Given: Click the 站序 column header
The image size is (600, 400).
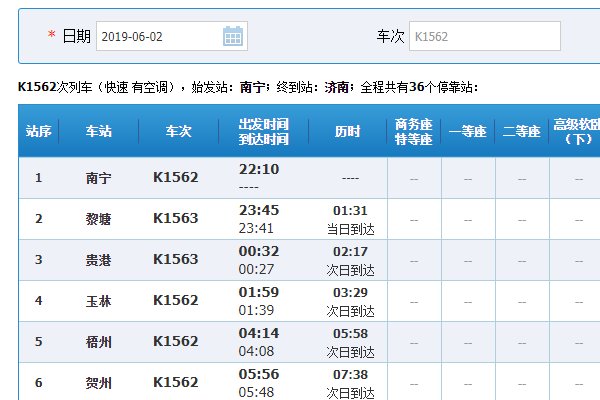Looking at the screenshot, I should point(38,131).
